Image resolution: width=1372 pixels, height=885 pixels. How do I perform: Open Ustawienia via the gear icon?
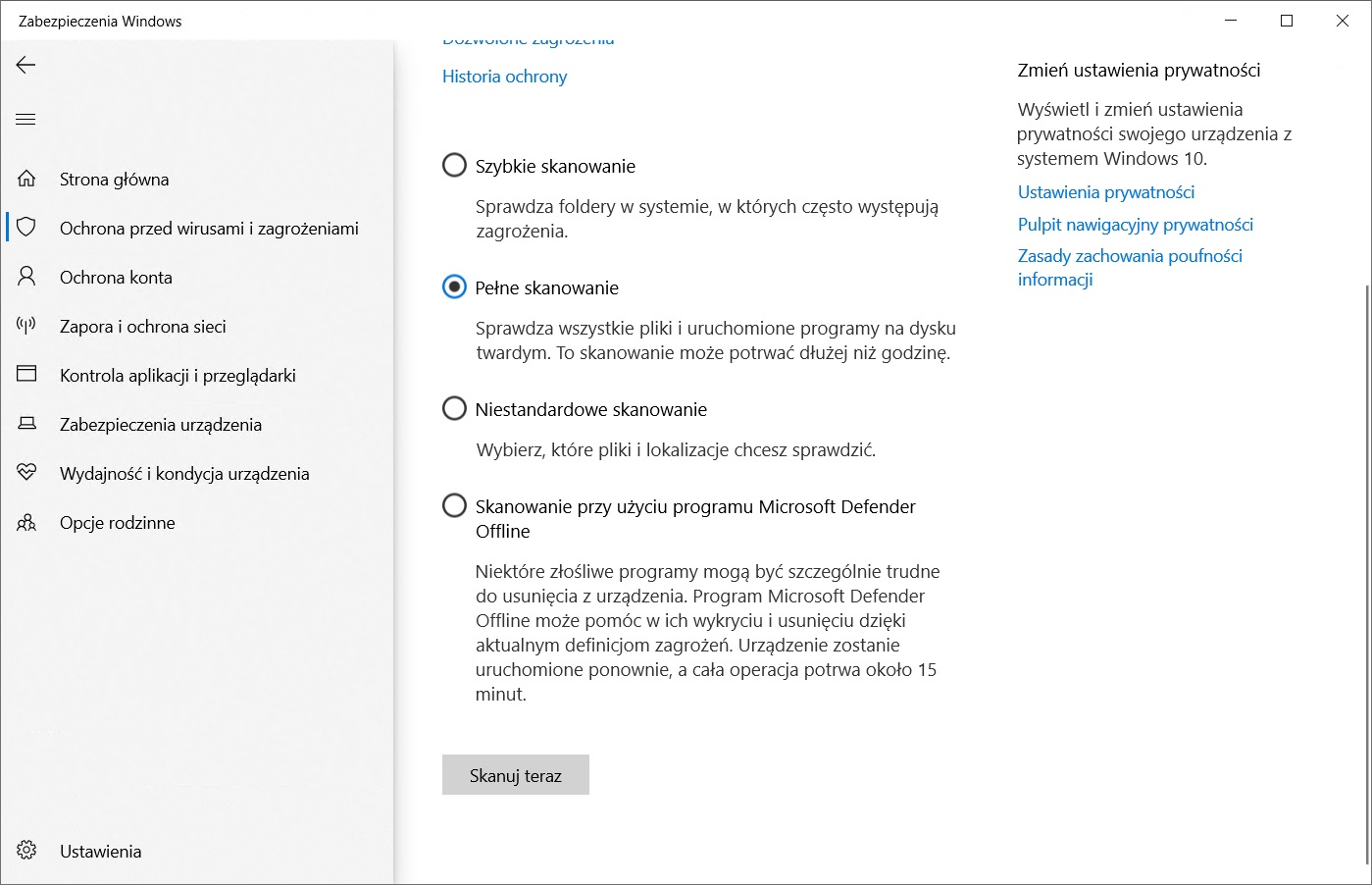tap(26, 851)
